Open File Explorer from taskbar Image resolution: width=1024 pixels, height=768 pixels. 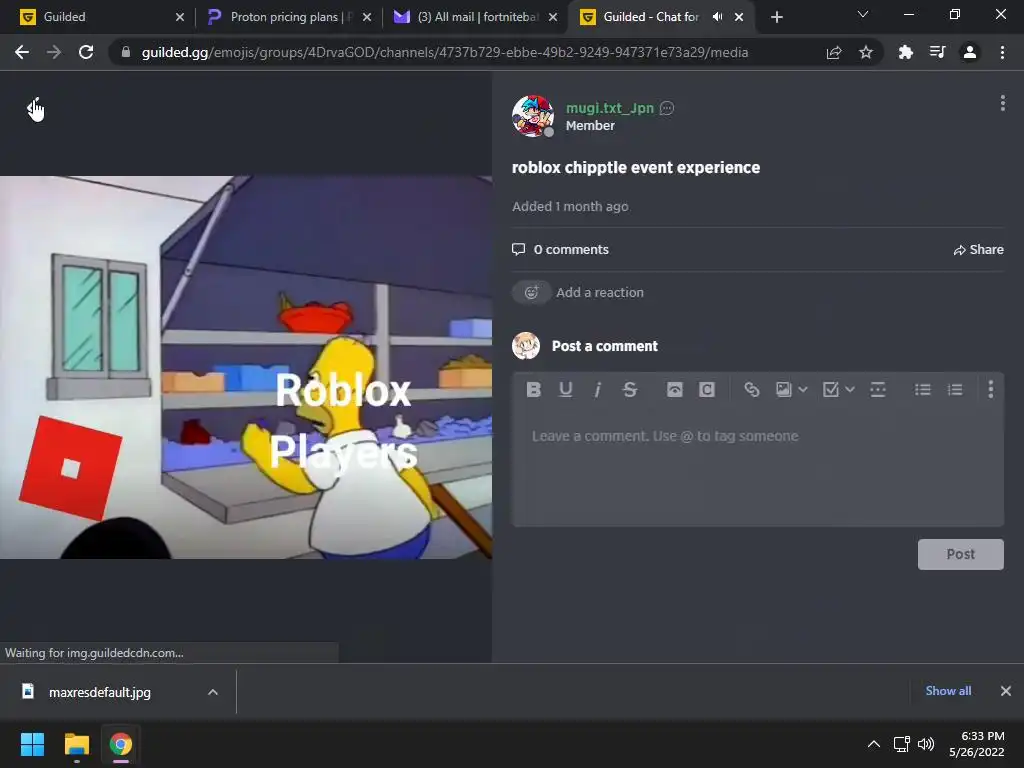76,744
